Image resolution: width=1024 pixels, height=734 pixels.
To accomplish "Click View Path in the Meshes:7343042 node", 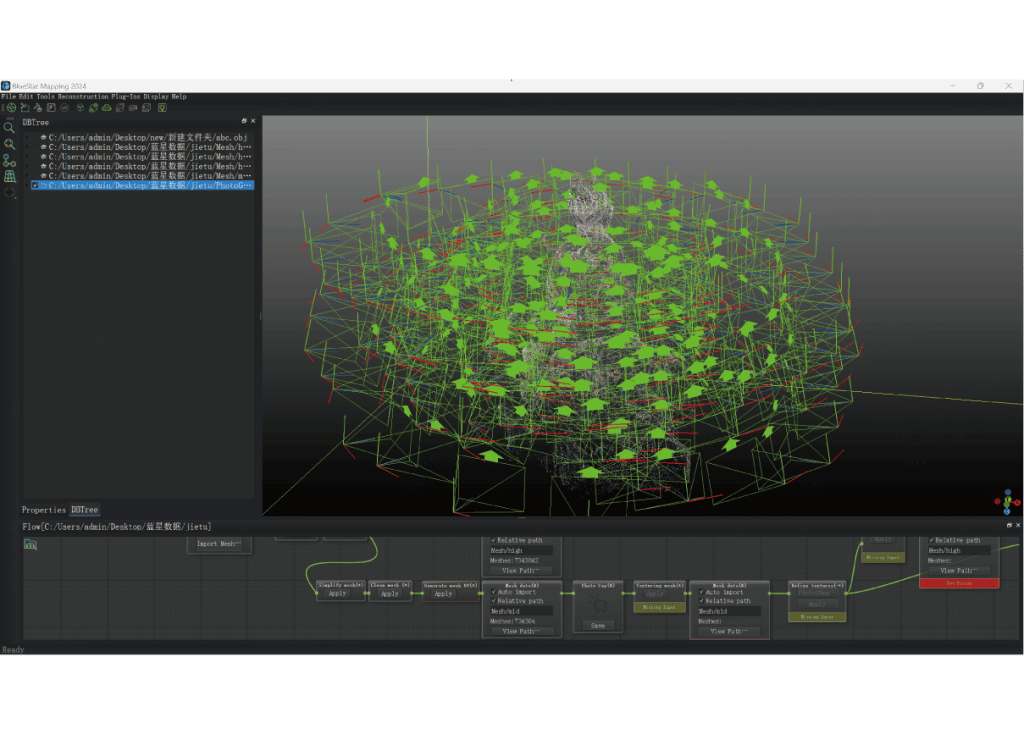I will click(520, 571).
